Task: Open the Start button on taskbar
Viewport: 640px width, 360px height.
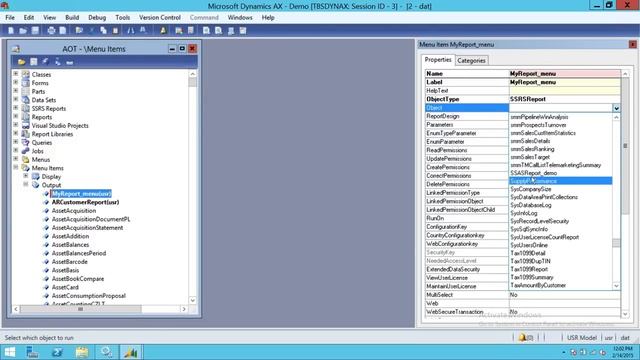Action: coord(9,352)
